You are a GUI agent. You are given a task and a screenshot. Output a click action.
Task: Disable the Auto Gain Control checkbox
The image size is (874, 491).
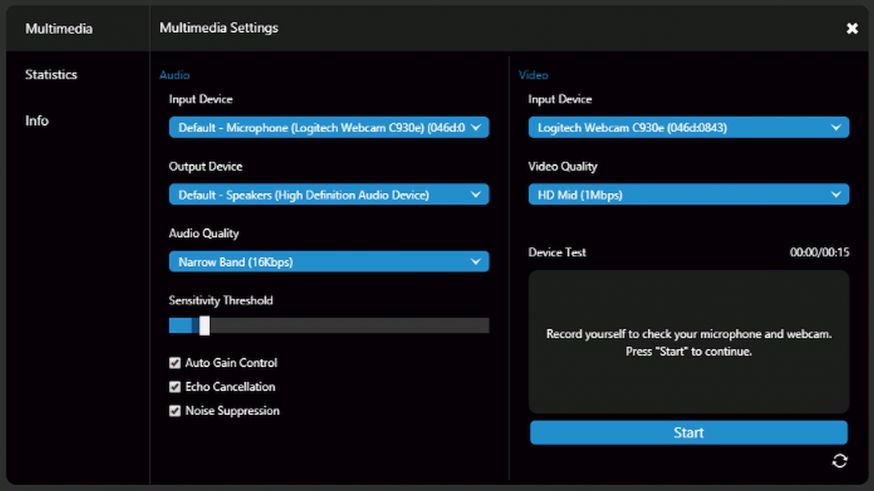175,363
